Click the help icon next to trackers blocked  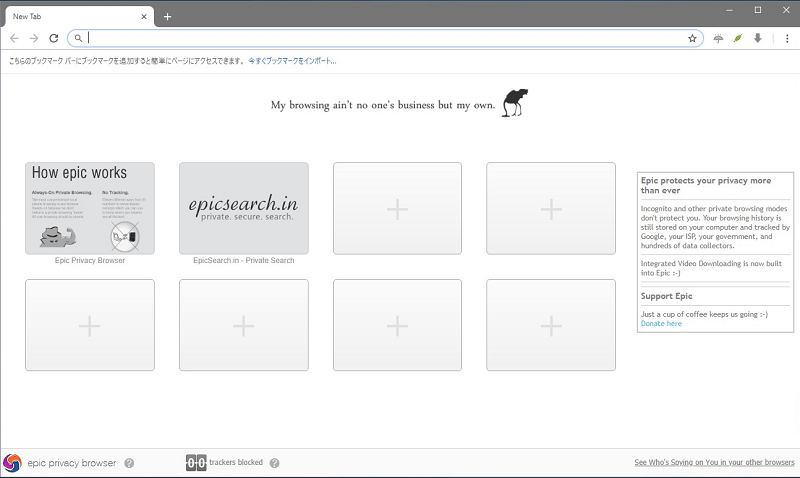coord(274,463)
